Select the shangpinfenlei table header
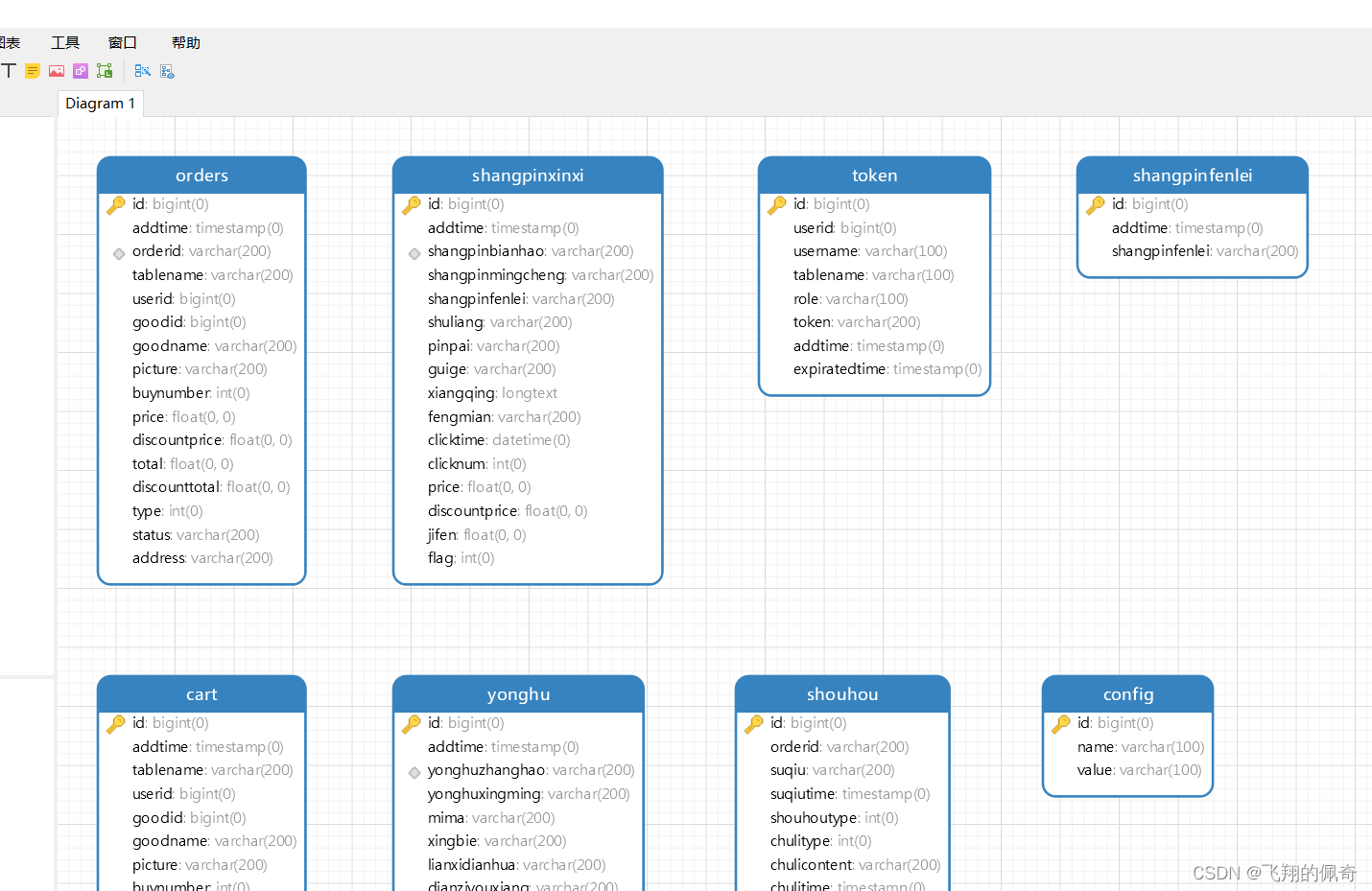Image resolution: width=1372 pixels, height=891 pixels. [x=1193, y=176]
